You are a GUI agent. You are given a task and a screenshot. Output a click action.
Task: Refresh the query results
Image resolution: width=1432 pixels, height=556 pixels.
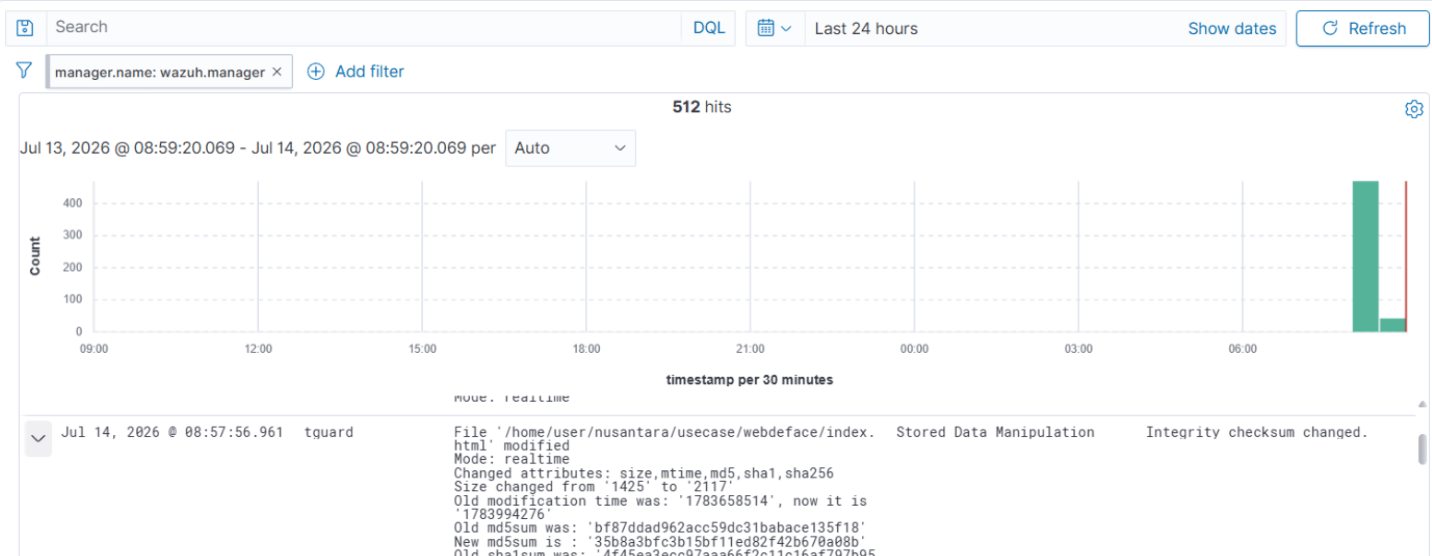pos(1364,28)
